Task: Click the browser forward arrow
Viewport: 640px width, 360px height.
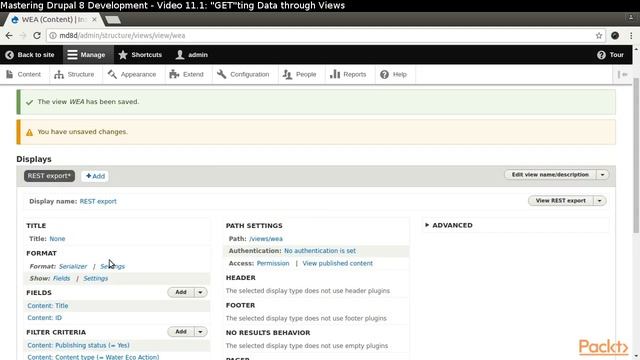Action: [23, 36]
